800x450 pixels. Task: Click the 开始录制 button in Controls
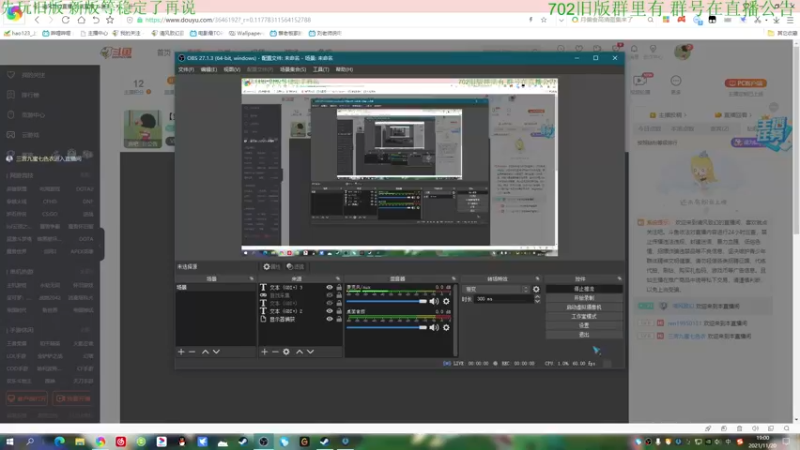point(584,298)
